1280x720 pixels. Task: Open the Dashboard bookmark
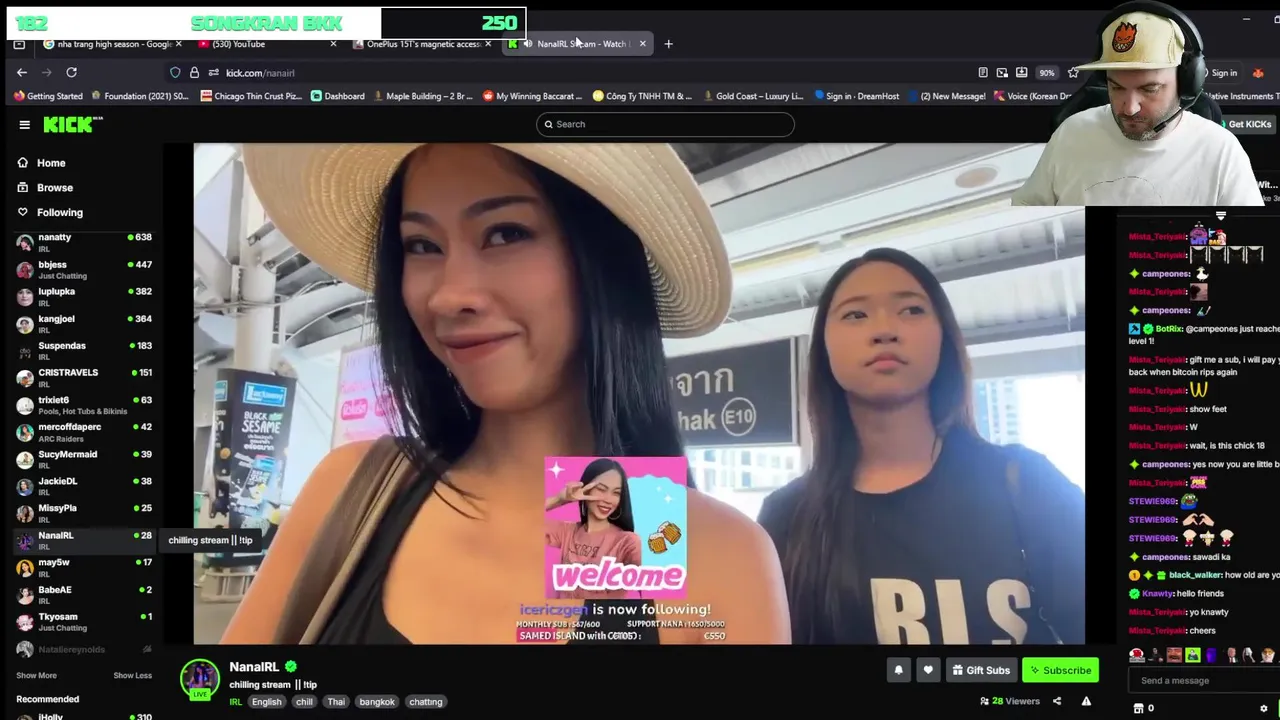(x=338, y=96)
